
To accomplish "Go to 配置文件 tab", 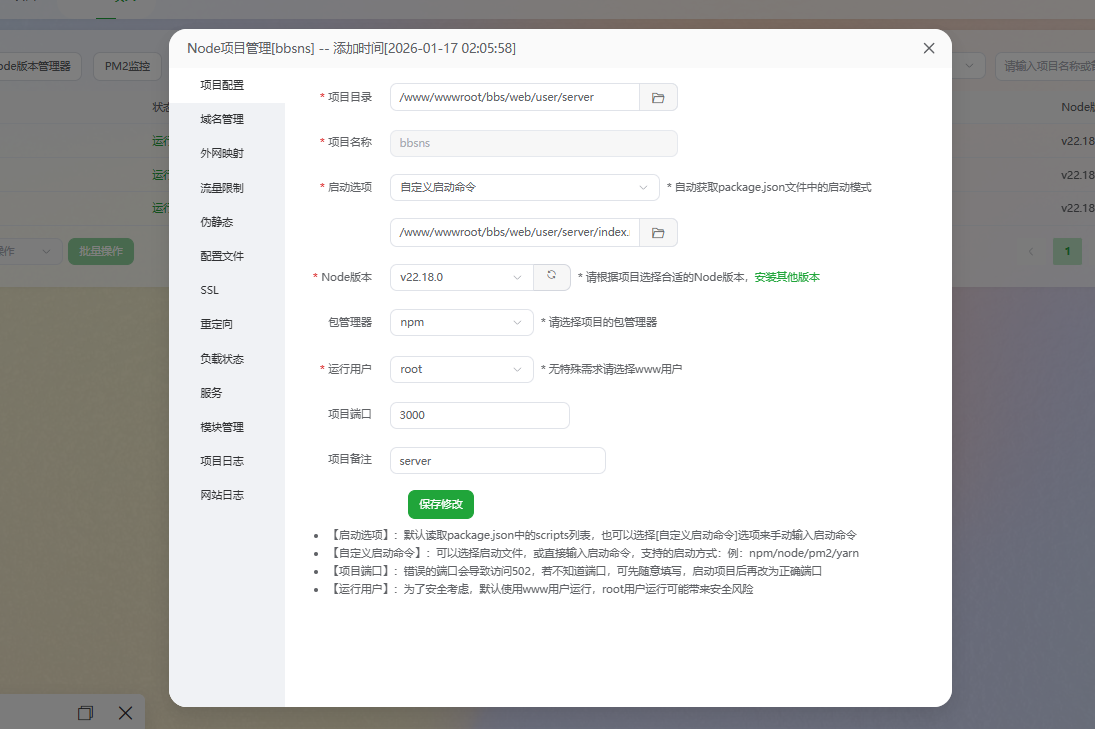I will (x=222, y=256).
